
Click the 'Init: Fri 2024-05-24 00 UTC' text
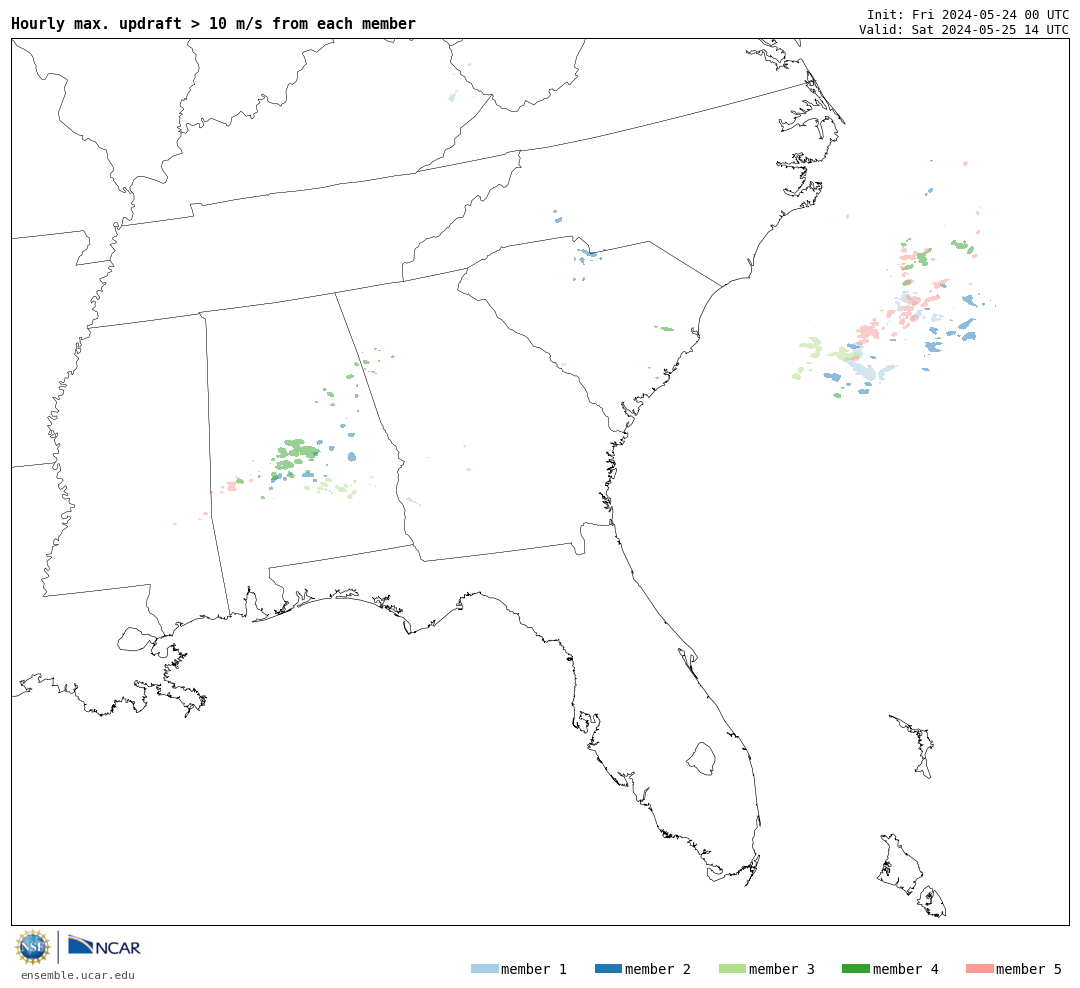(968, 14)
